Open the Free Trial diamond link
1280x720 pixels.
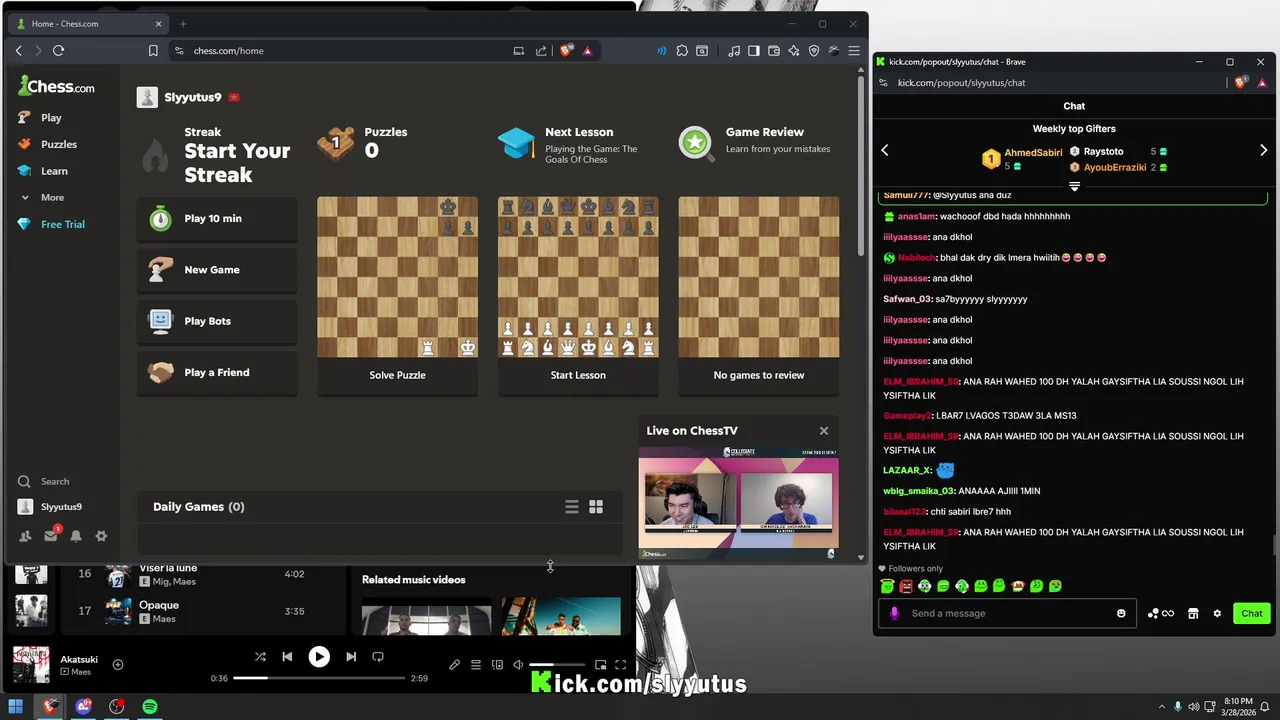pos(51,224)
